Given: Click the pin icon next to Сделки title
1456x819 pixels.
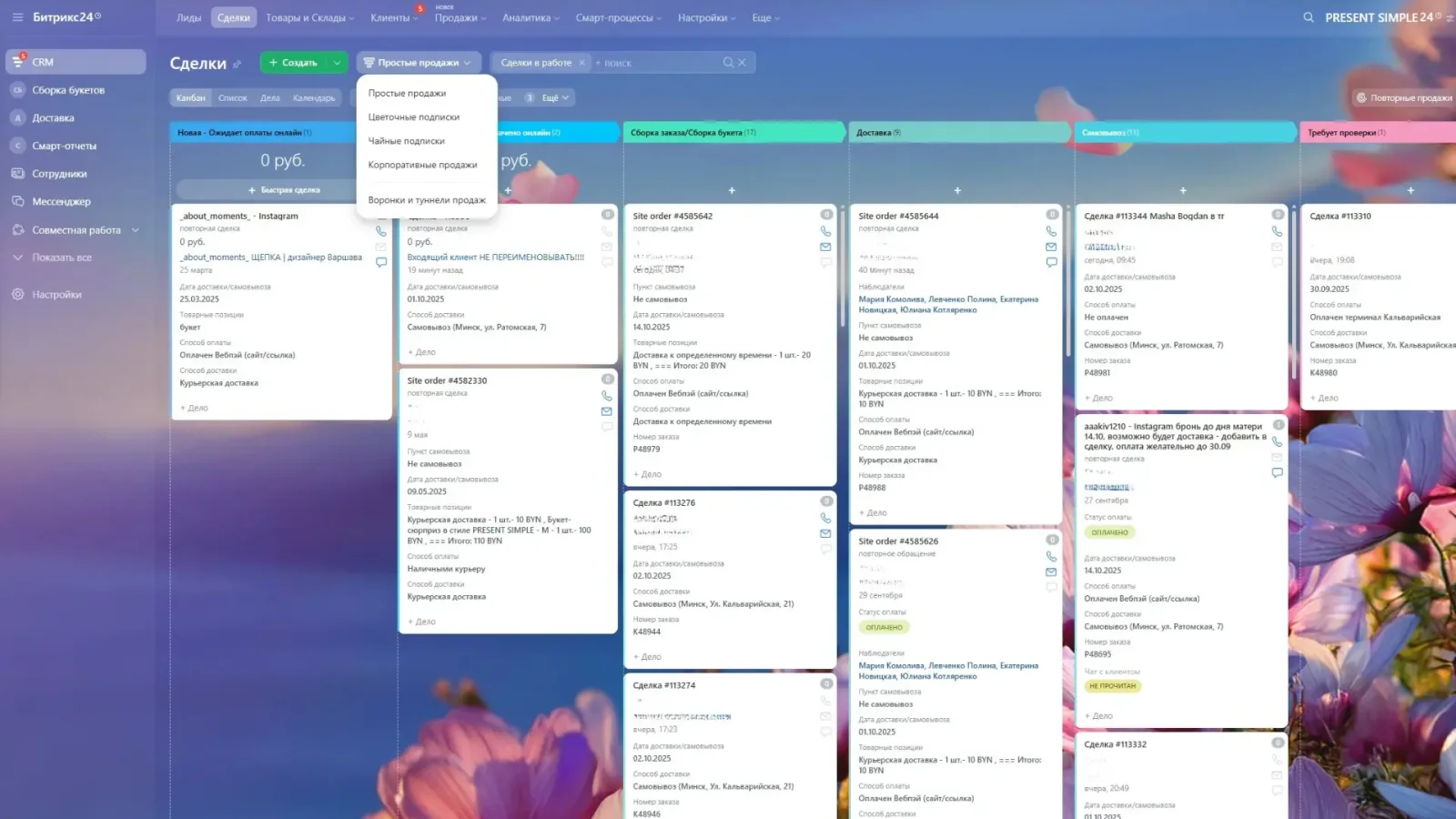Looking at the screenshot, I should [x=238, y=64].
